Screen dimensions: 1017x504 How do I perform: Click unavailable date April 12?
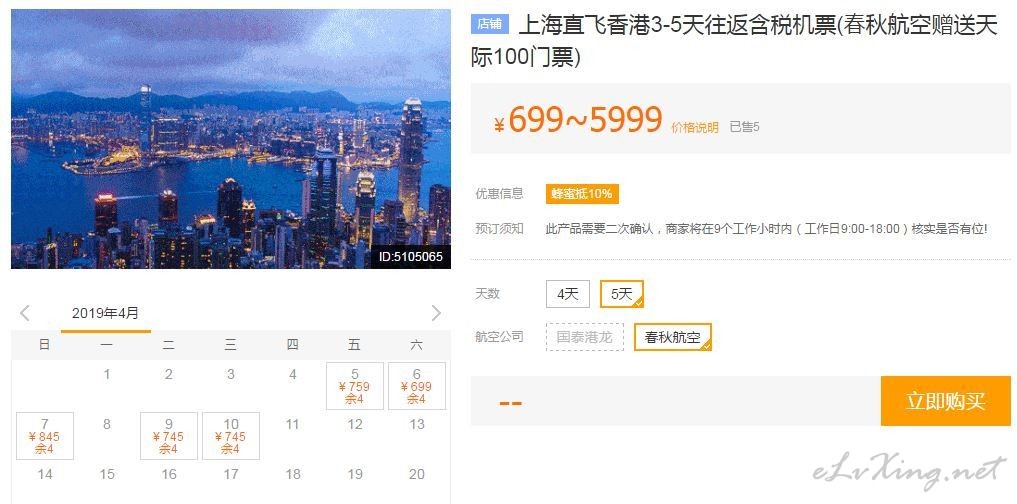(x=355, y=425)
